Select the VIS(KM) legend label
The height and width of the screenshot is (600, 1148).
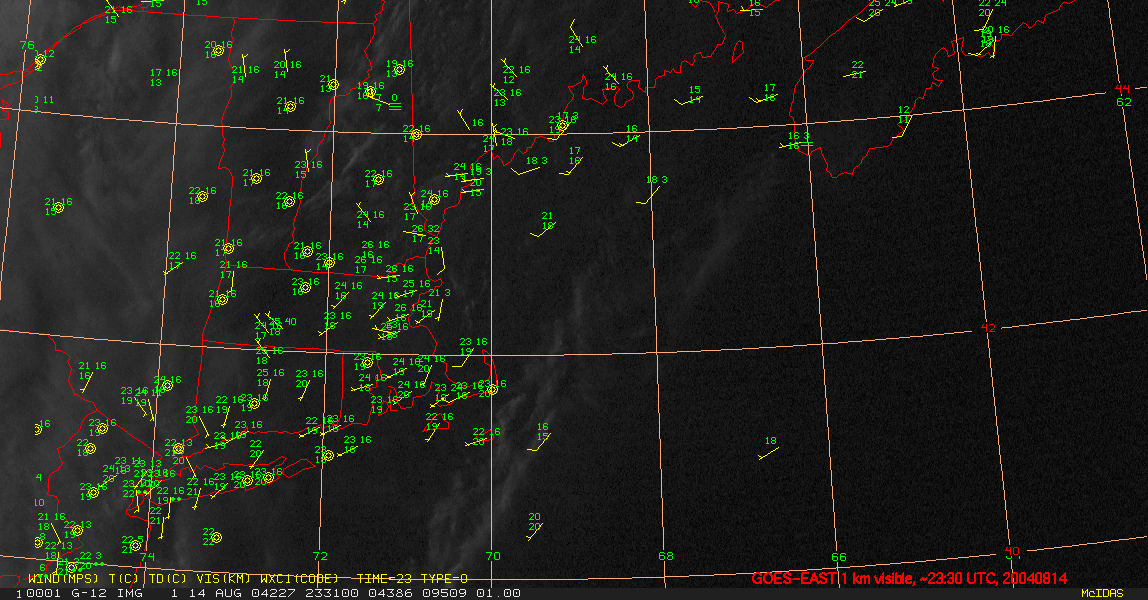click(223, 579)
